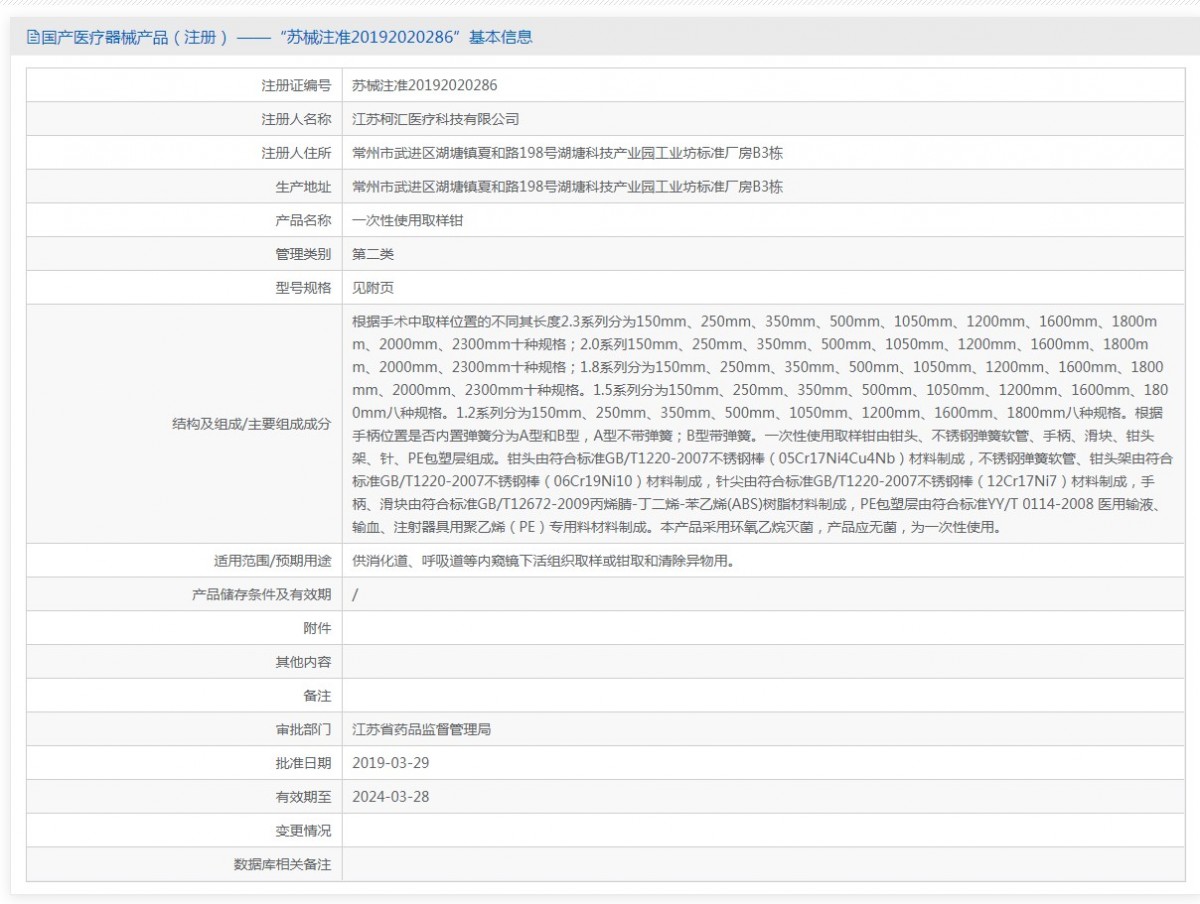Click the 审批部门 label

pyautogui.click(x=303, y=730)
